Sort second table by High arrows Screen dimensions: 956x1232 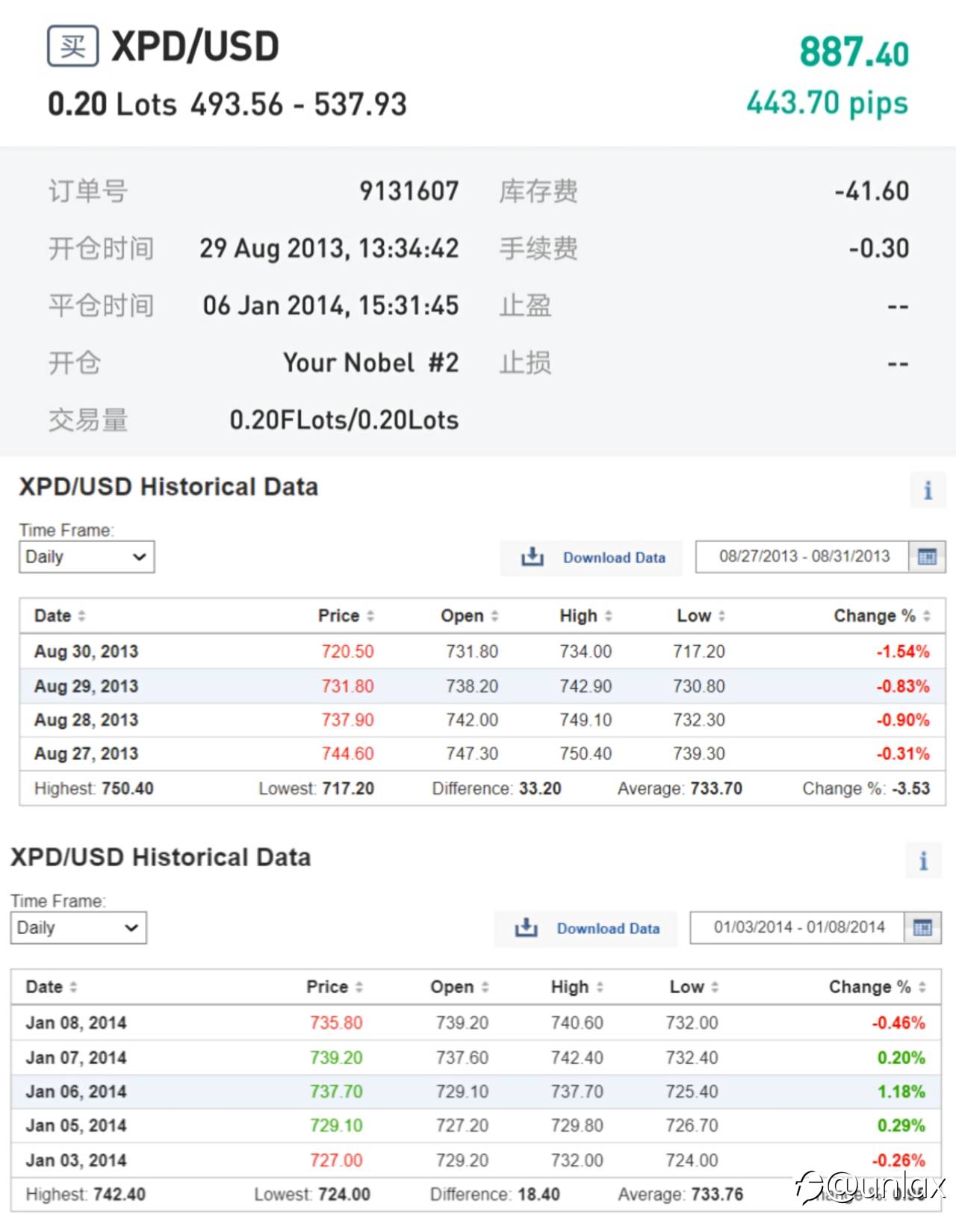[600, 987]
